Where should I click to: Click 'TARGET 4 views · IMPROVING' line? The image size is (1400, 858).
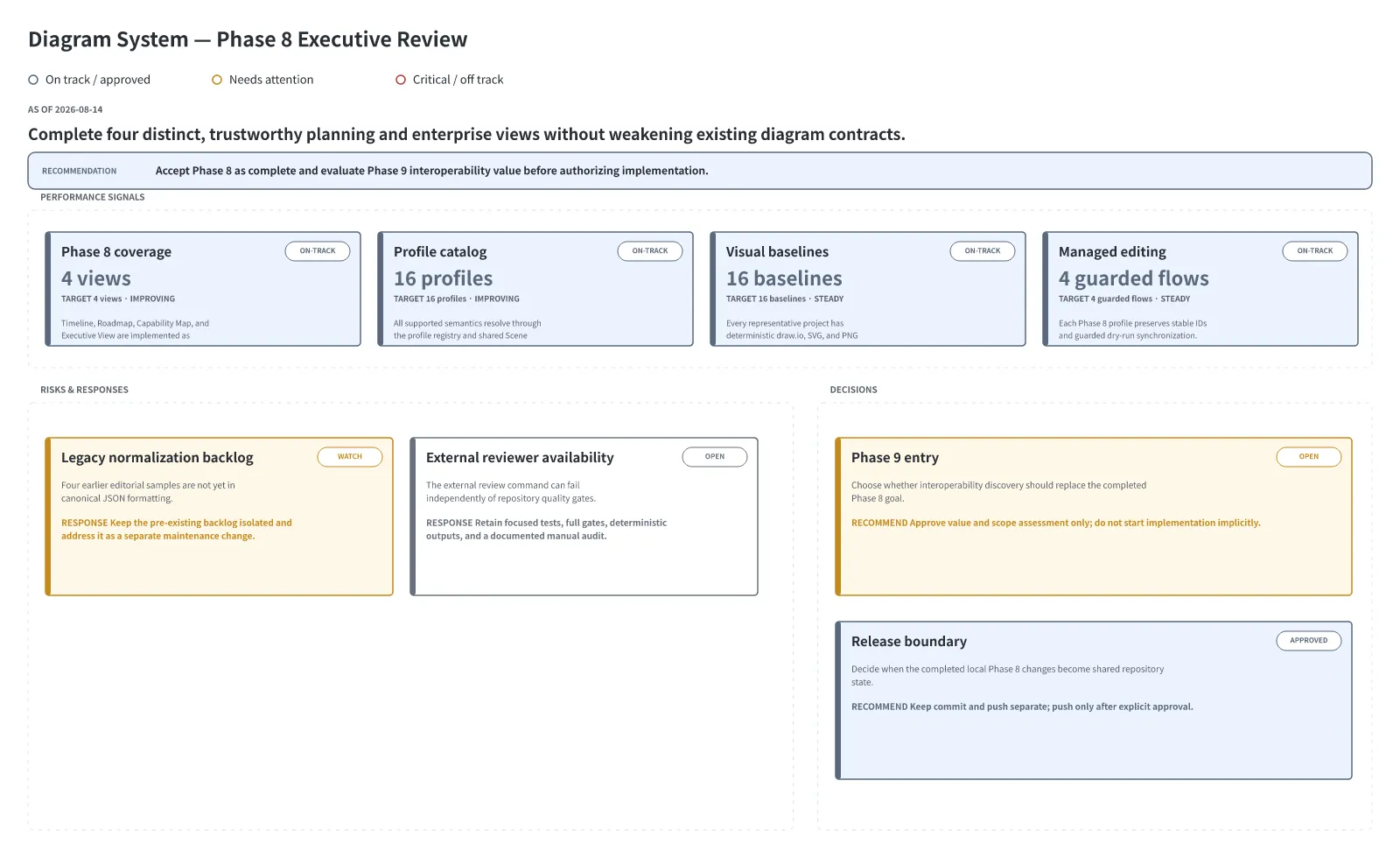pyautogui.click(x=118, y=299)
